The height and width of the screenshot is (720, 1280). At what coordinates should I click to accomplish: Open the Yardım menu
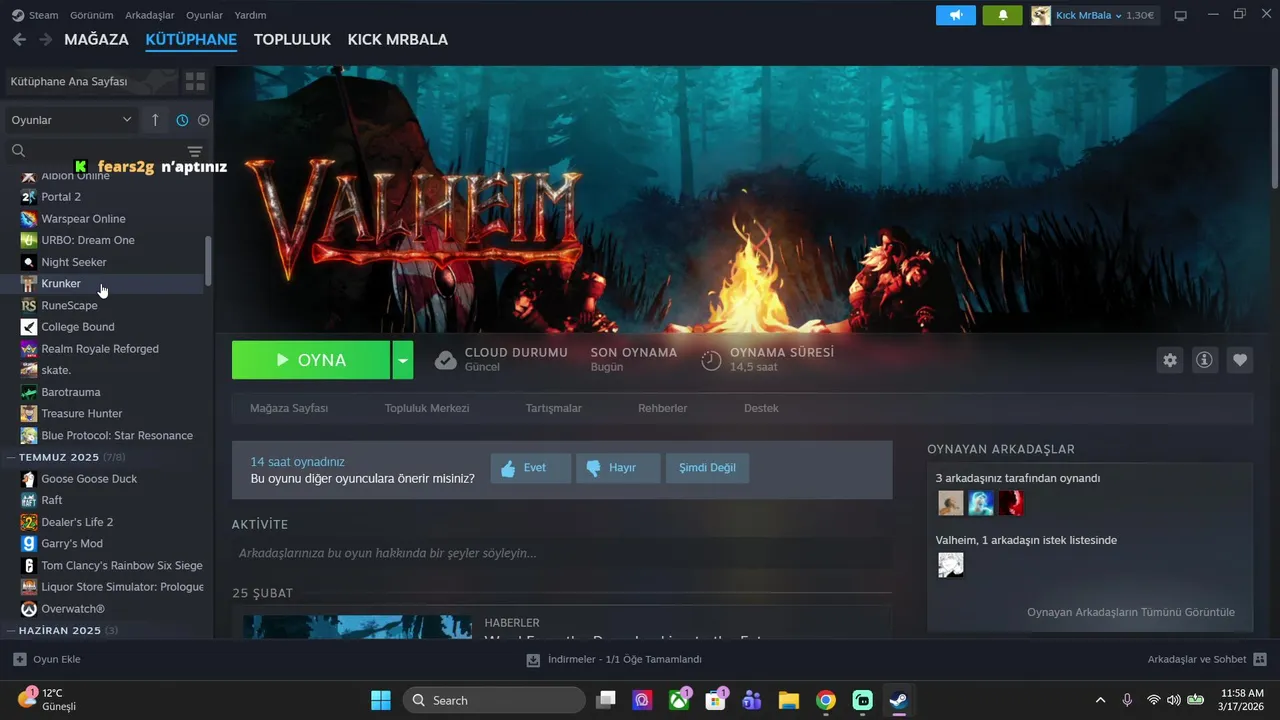(x=250, y=15)
